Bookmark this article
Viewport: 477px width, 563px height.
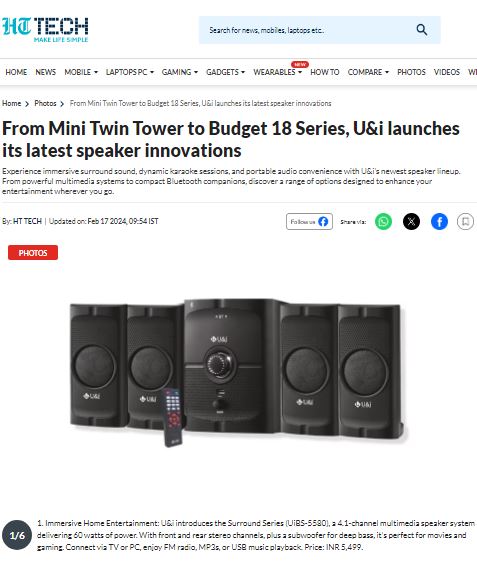coord(465,222)
